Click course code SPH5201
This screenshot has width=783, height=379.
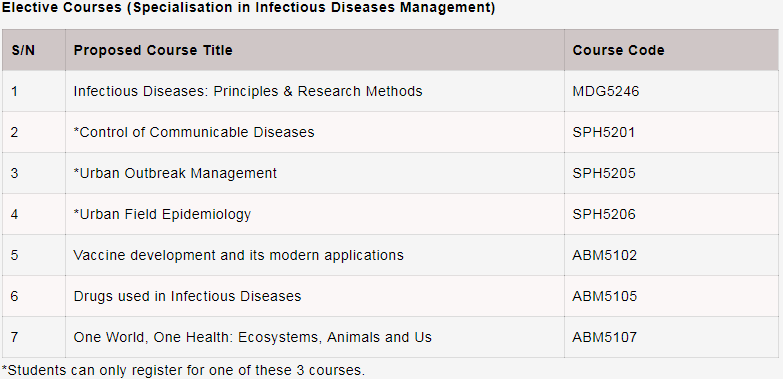[603, 132]
